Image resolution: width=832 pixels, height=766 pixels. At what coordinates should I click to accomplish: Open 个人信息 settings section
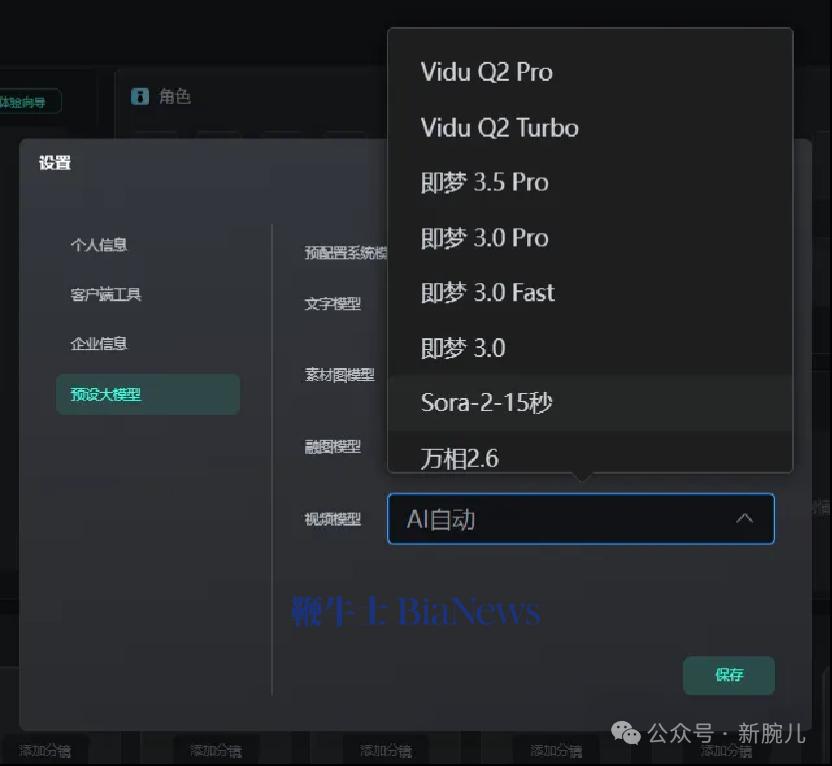point(99,245)
